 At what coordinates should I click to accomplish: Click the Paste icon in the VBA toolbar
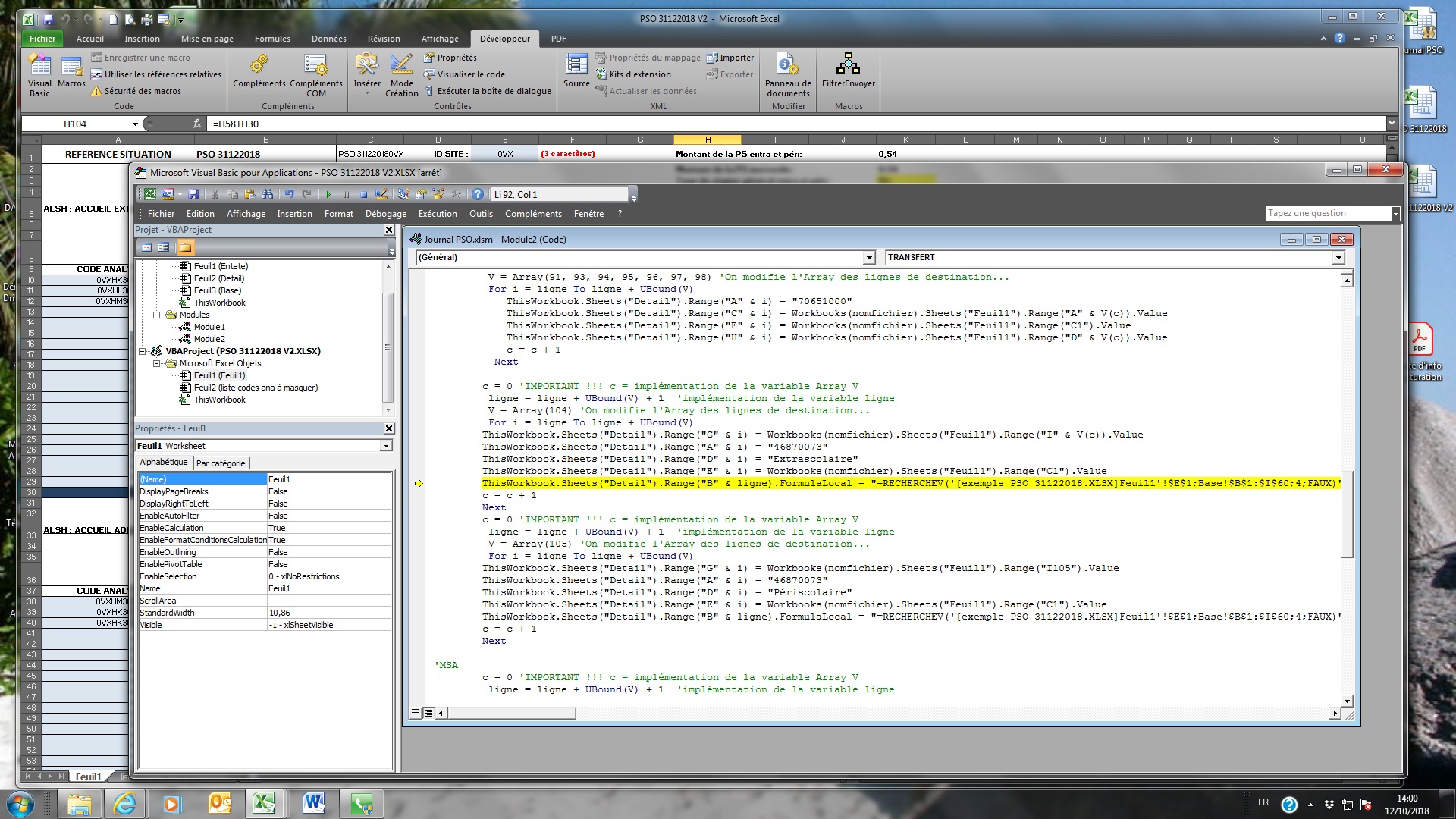[x=250, y=195]
